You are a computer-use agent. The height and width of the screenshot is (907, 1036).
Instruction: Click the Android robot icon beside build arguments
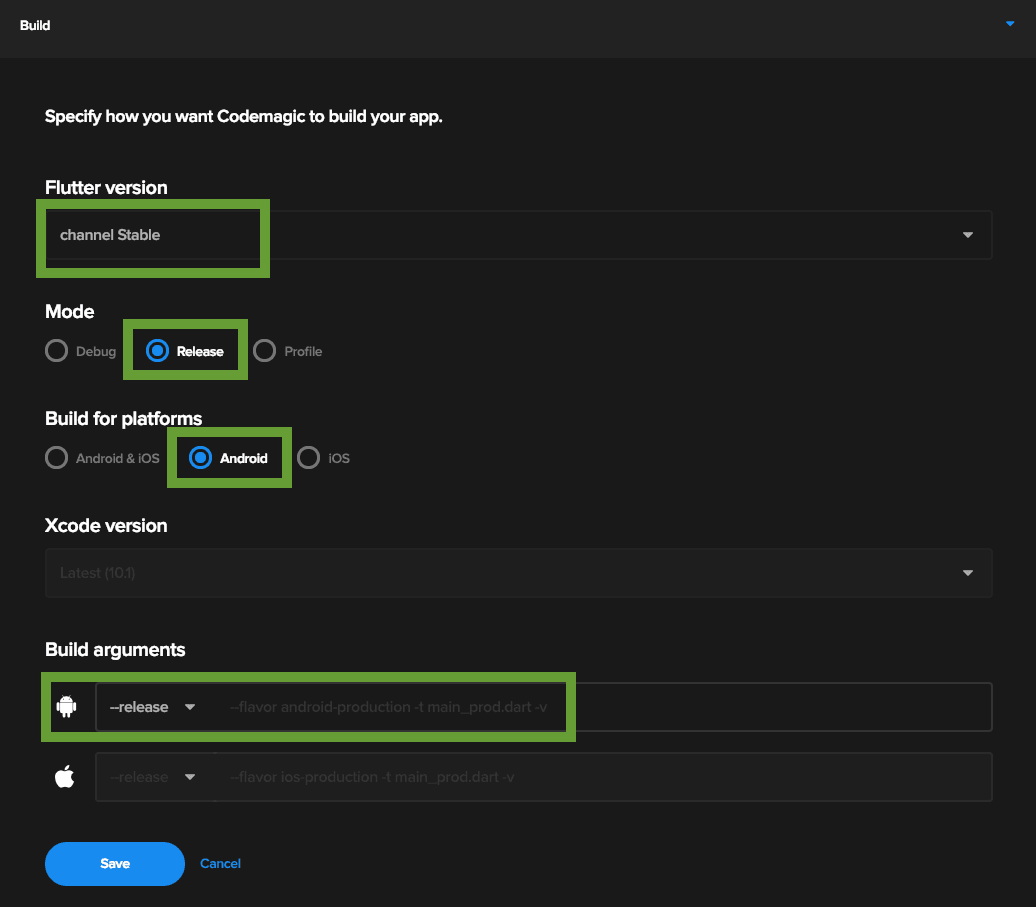coord(64,706)
